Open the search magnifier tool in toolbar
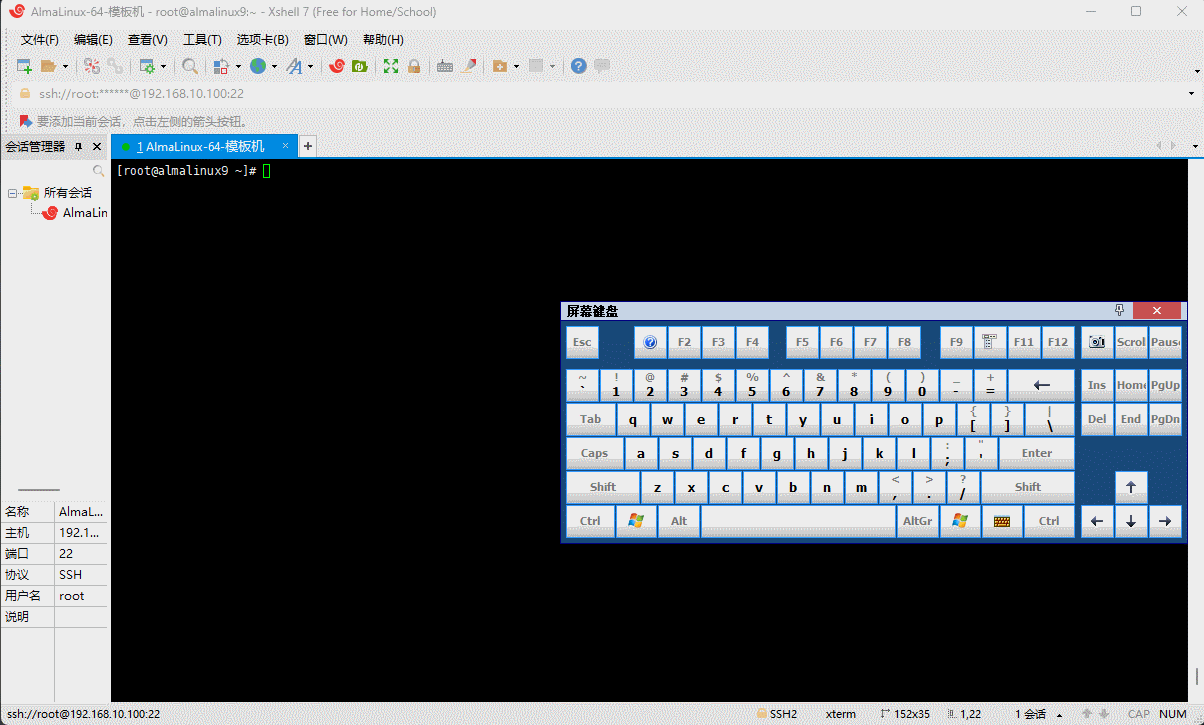 pyautogui.click(x=189, y=66)
